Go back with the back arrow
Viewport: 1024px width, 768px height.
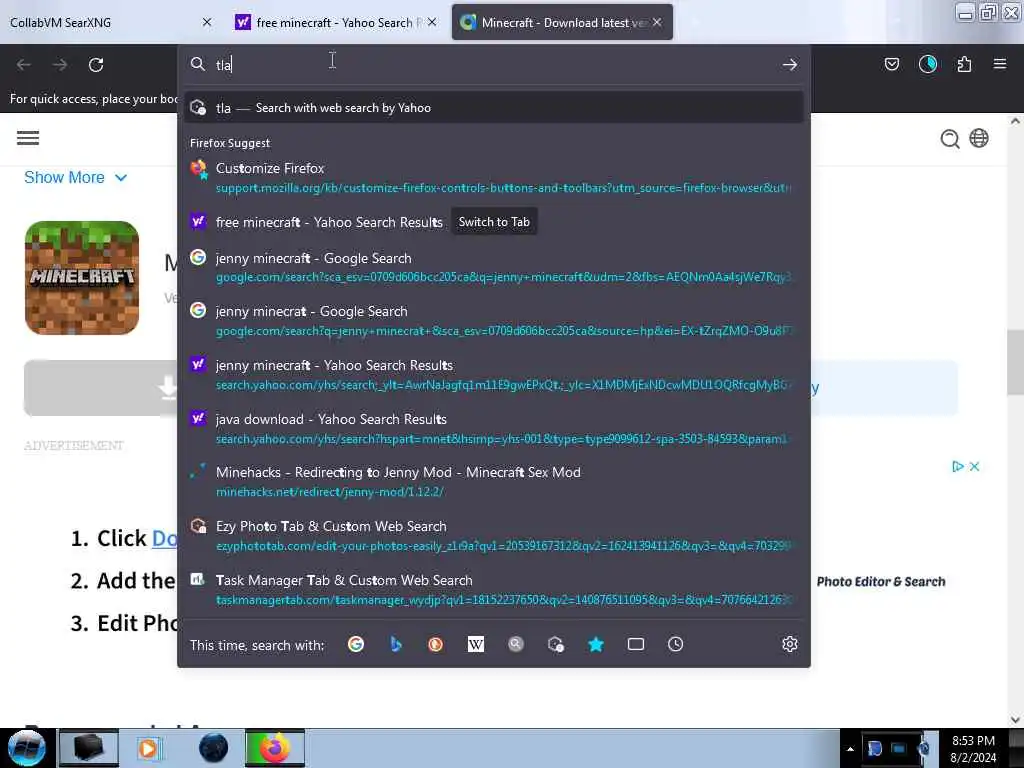click(24, 65)
